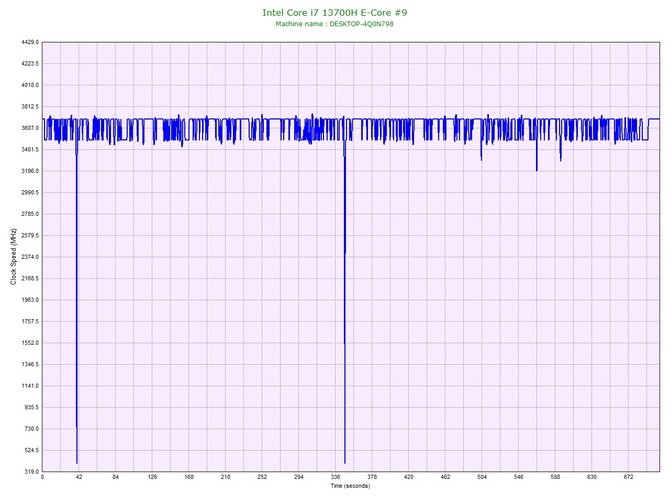Click the 252 mark on the time axis
Image resolution: width=670 pixels, height=503 pixels.
click(262, 477)
